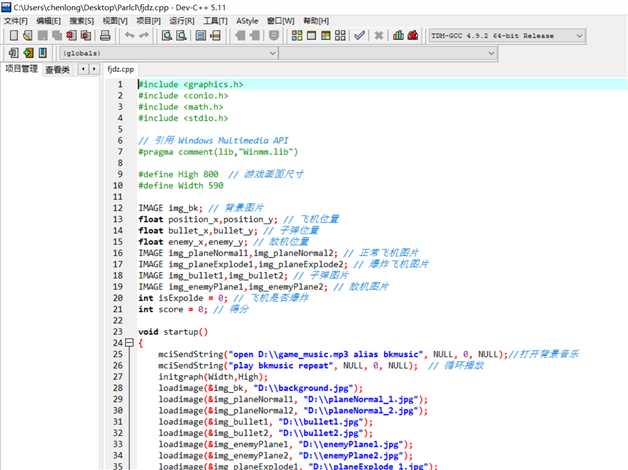
Task: Click the line "#include <conio.h>"
Action: click(183, 96)
